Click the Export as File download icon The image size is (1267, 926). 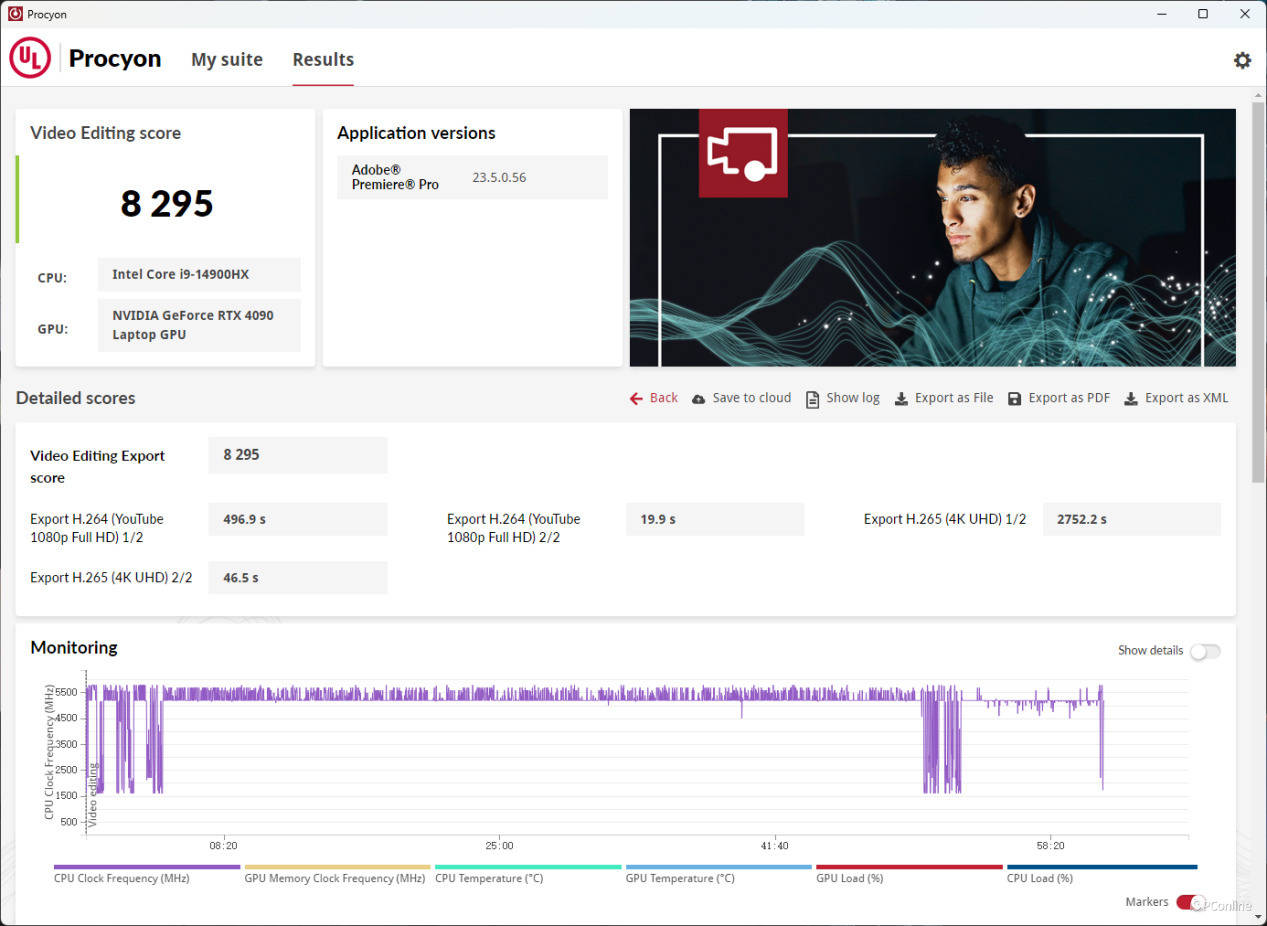[901, 399]
